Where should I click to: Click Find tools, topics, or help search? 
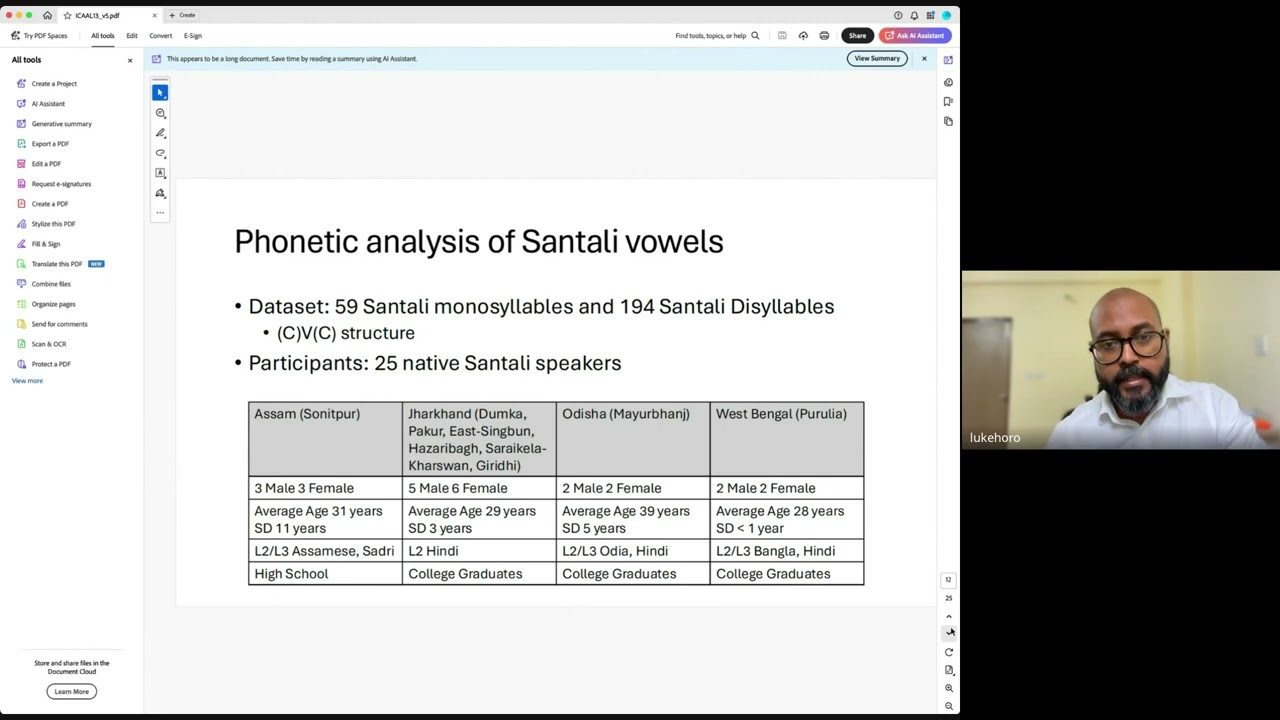click(x=717, y=35)
